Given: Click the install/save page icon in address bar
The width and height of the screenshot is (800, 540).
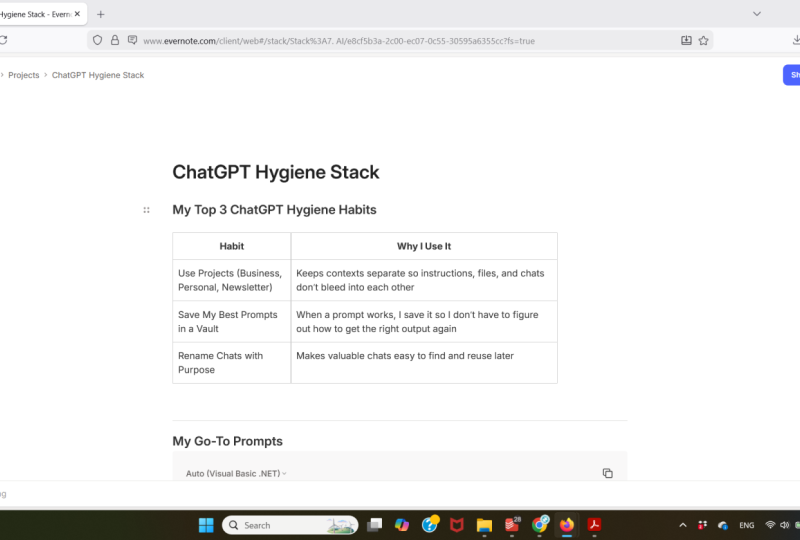Looking at the screenshot, I should 686,40.
